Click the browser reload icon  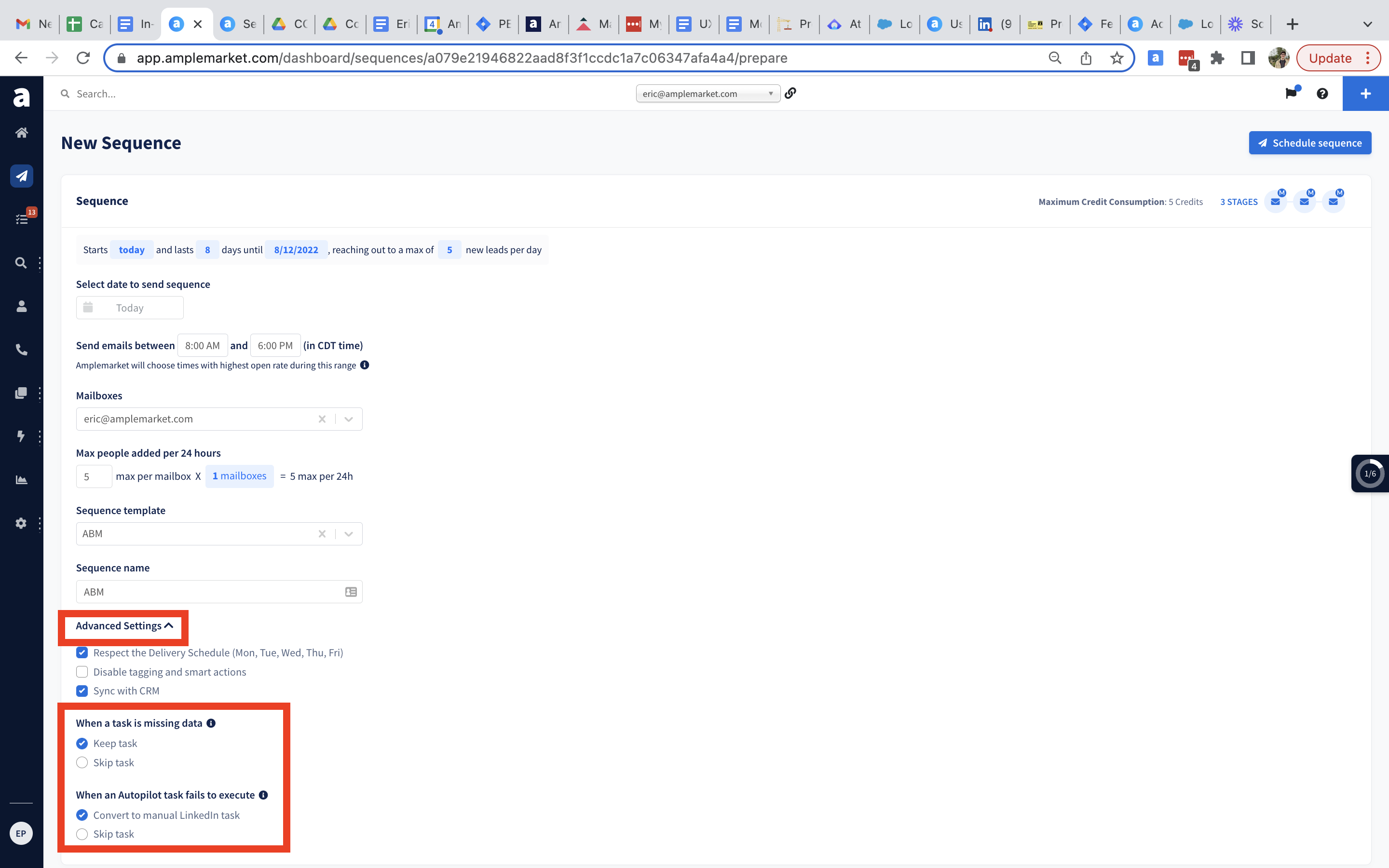[x=83, y=58]
